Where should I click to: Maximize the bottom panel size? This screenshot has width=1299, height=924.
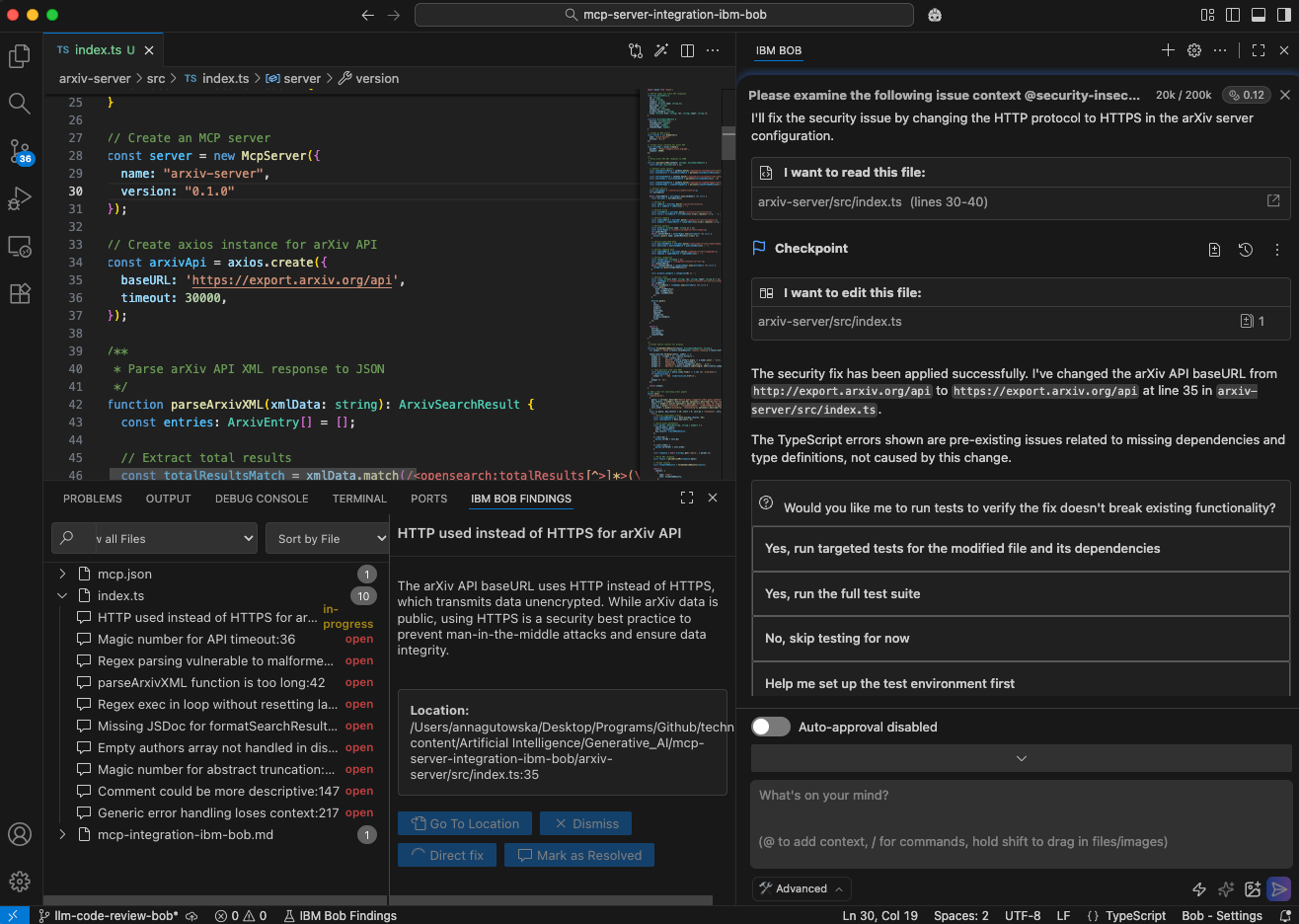tap(687, 498)
